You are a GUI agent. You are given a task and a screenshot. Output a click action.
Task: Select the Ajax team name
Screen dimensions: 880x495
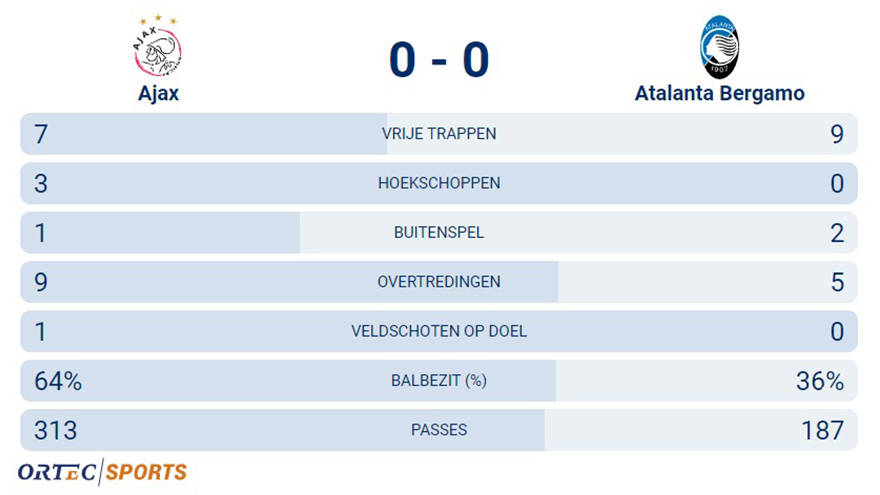coord(158,93)
